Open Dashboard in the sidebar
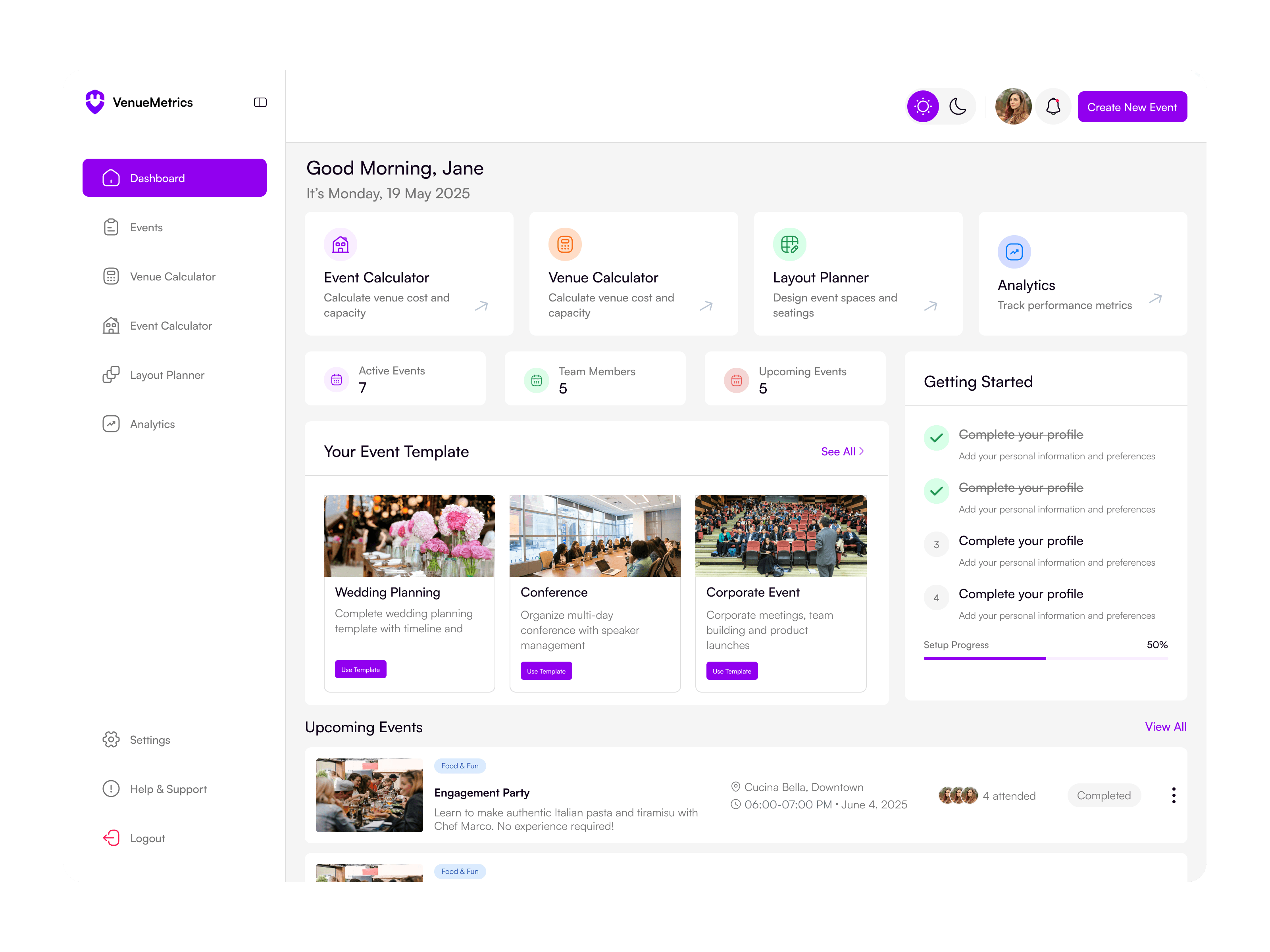This screenshot has width=1270, height=952. pos(175,178)
